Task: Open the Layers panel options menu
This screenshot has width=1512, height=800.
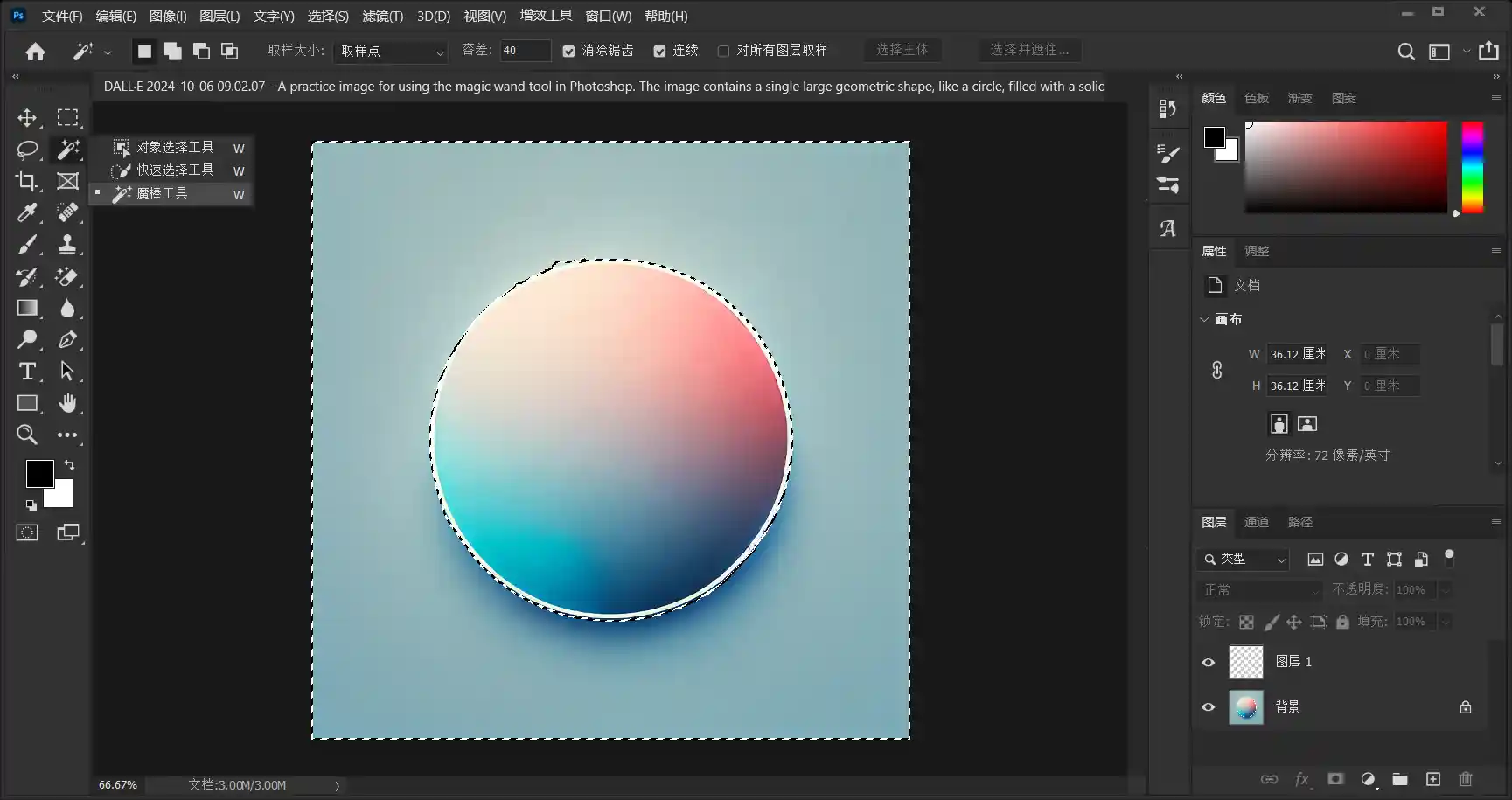Action: pyautogui.click(x=1495, y=523)
